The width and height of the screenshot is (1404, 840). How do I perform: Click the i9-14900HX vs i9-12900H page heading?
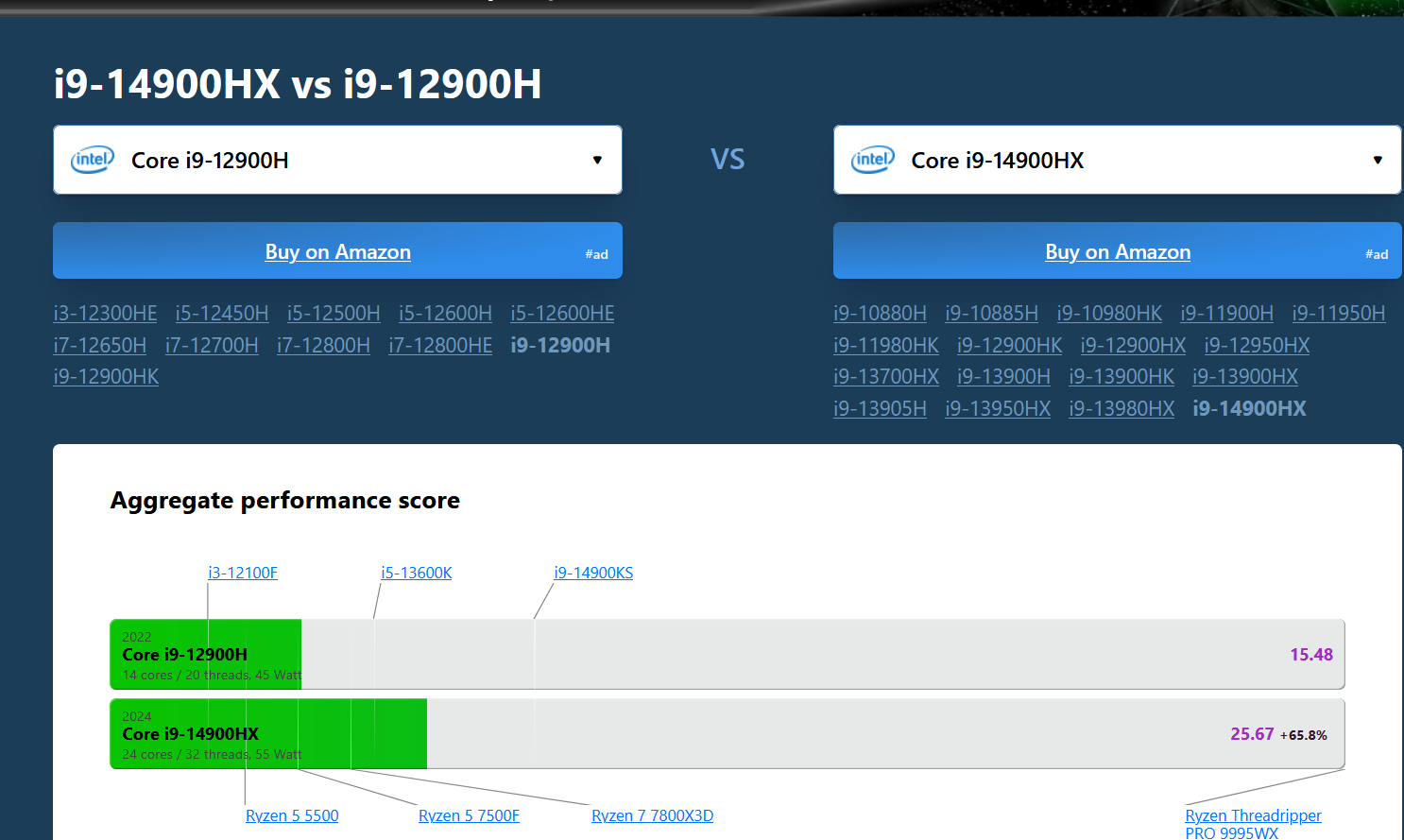coord(298,84)
